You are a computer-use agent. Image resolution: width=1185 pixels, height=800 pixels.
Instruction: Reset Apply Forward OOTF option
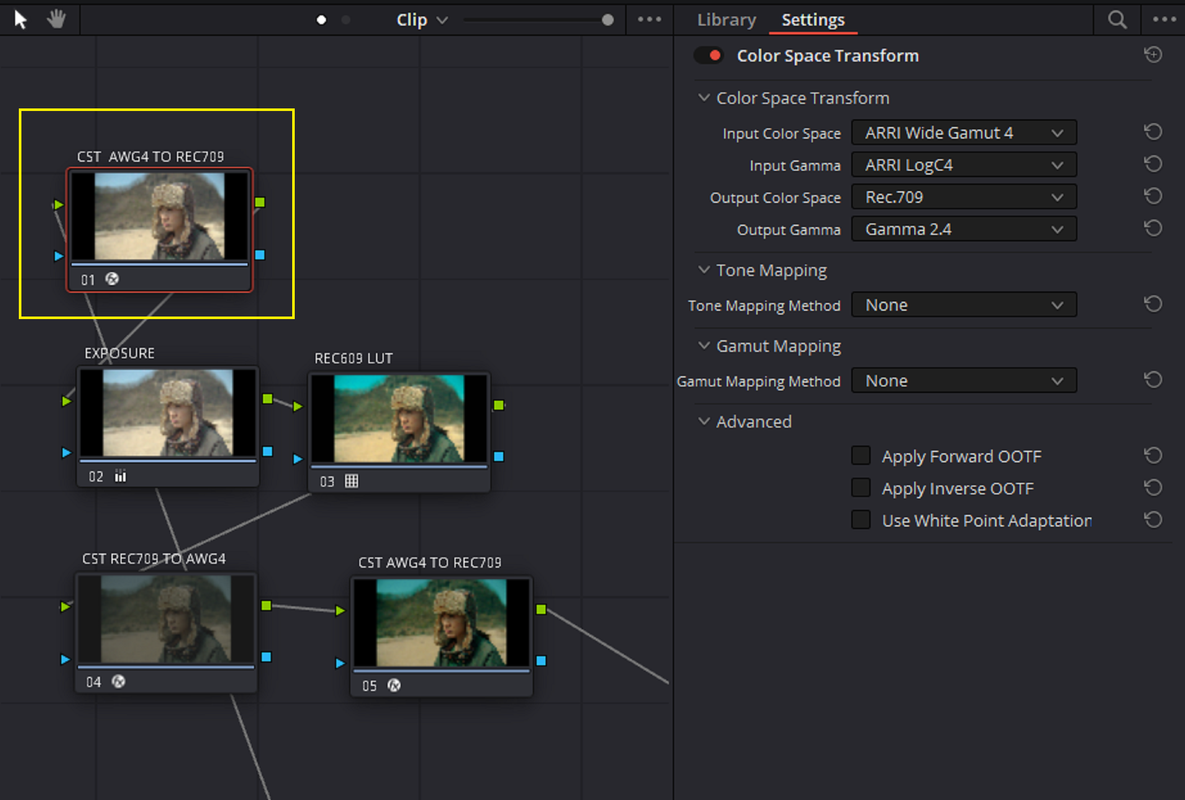pos(1153,456)
